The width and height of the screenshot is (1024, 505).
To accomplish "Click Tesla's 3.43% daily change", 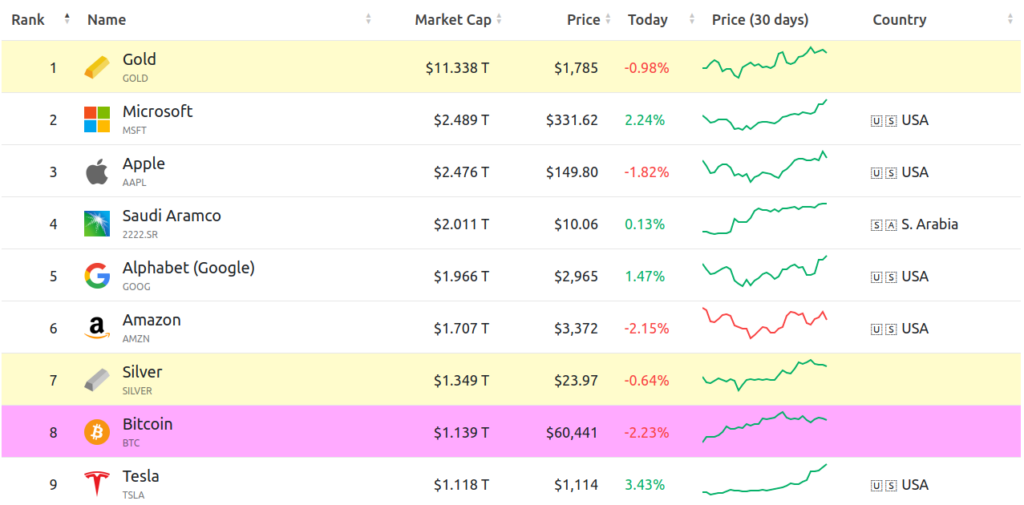I will [645, 485].
